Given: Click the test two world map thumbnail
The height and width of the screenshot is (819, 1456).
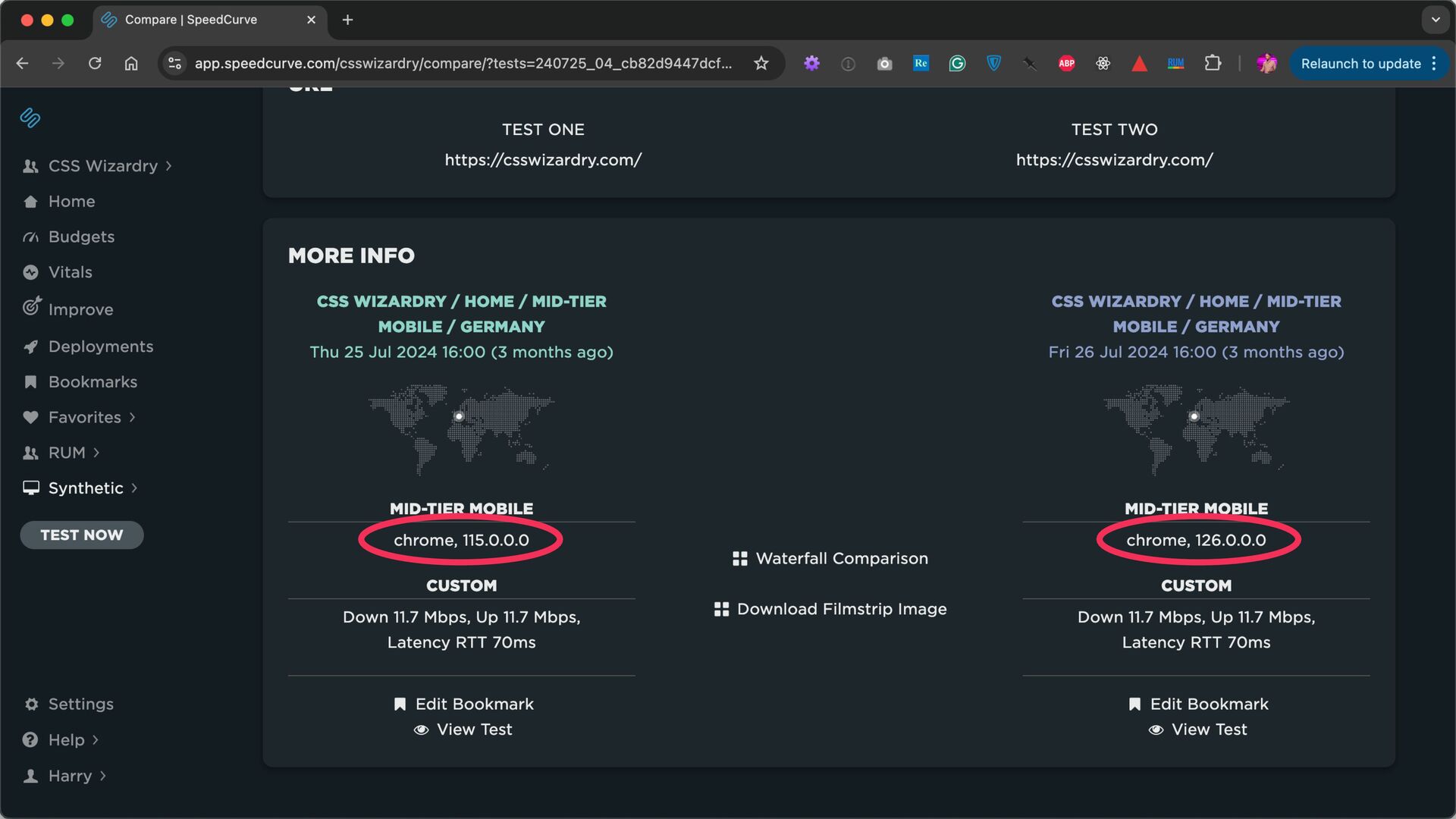Looking at the screenshot, I should click(x=1196, y=430).
